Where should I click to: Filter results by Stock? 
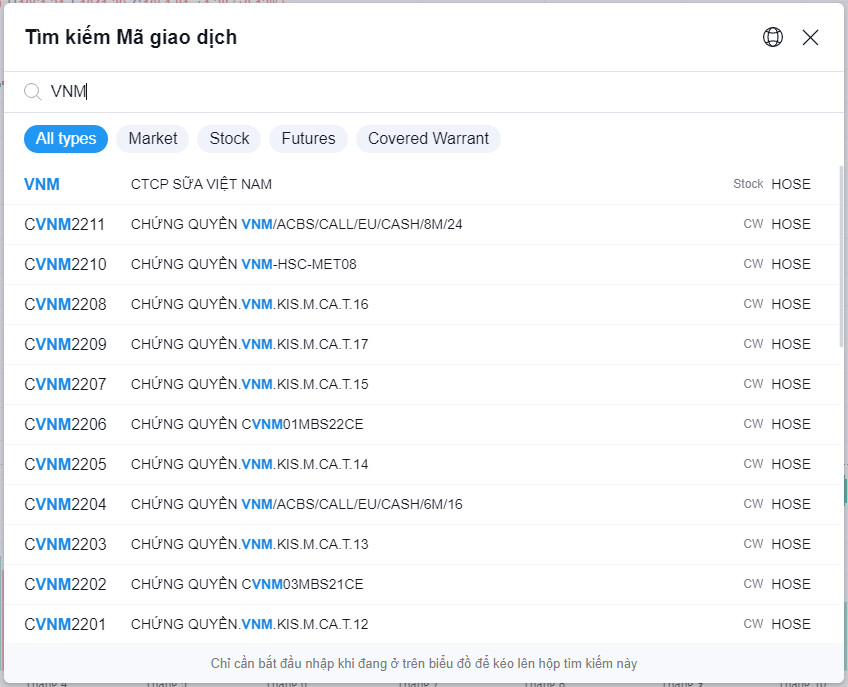pyautogui.click(x=229, y=139)
